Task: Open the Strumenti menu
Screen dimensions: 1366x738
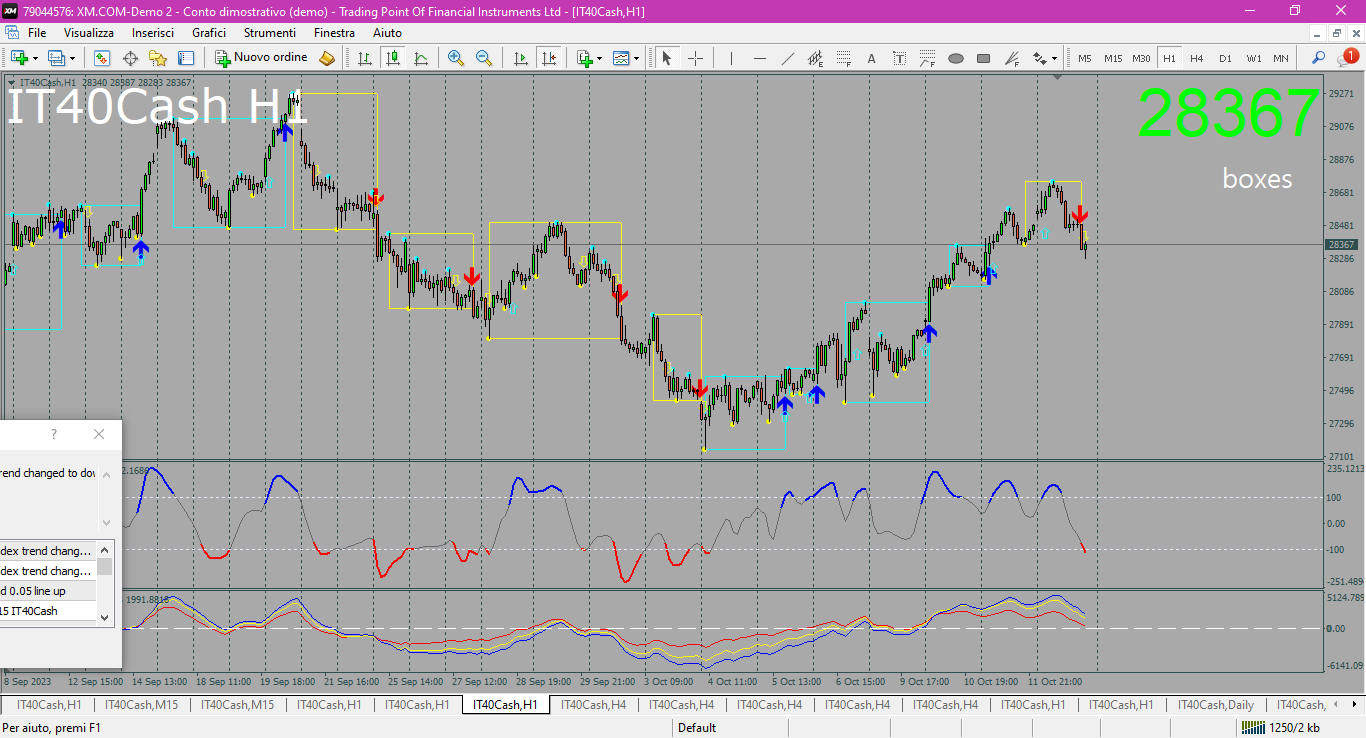Action: 270,33
